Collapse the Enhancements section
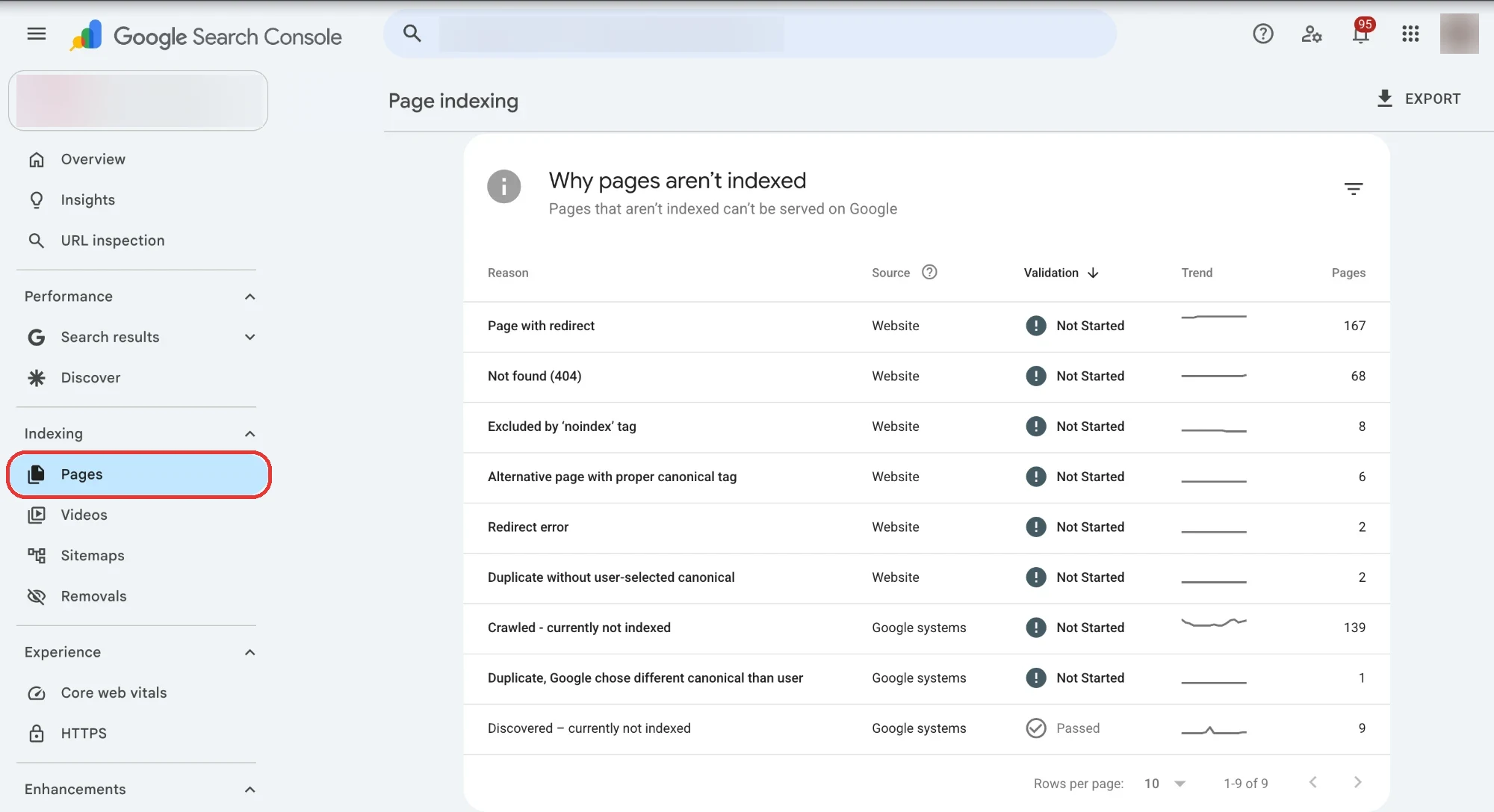 pos(249,790)
